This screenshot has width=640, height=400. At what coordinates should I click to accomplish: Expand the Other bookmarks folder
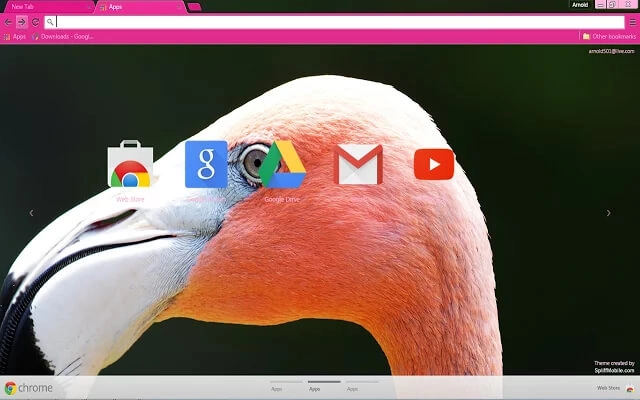tap(609, 36)
